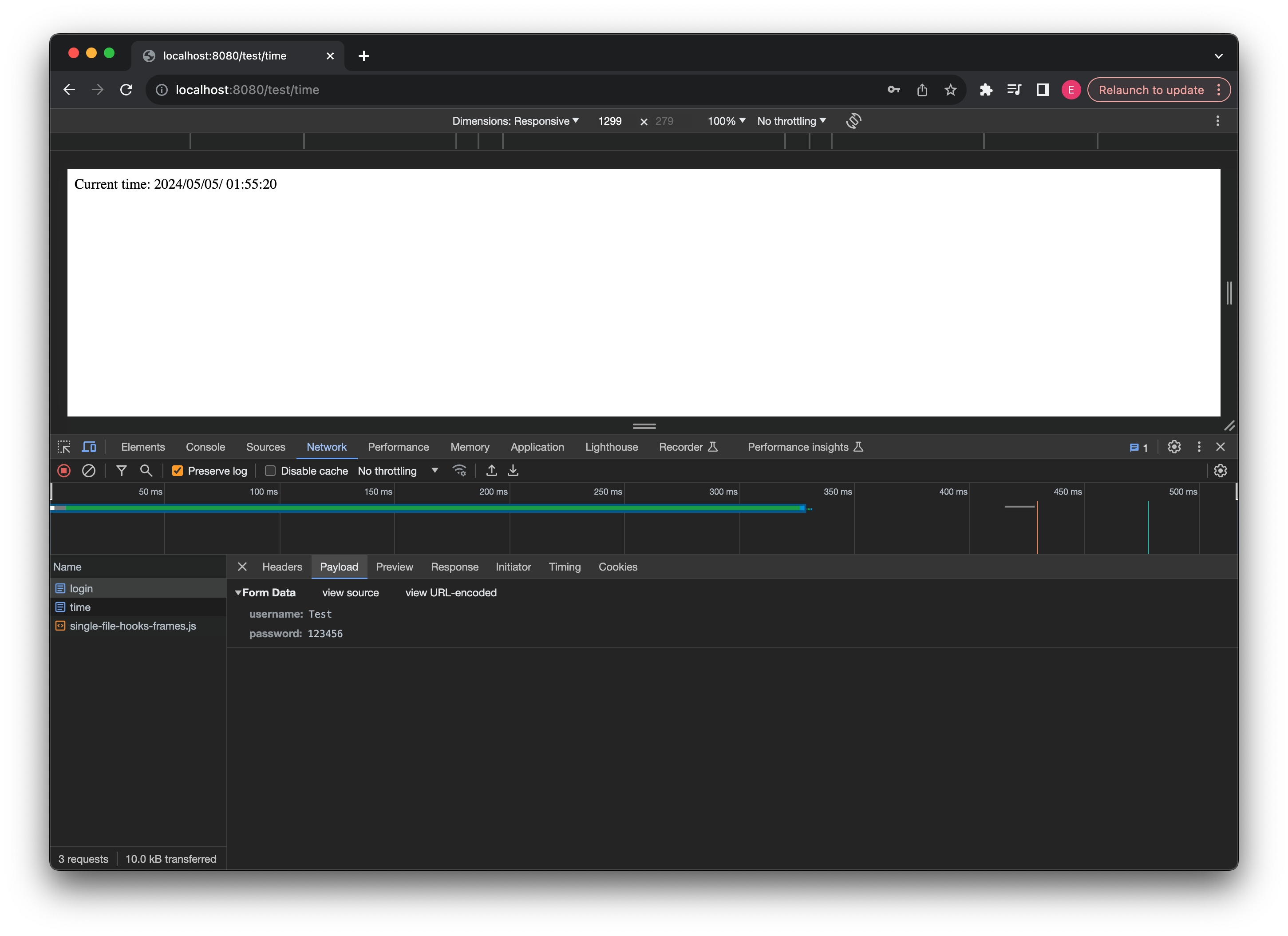
Task: Select the time request in list
Action: coord(80,607)
